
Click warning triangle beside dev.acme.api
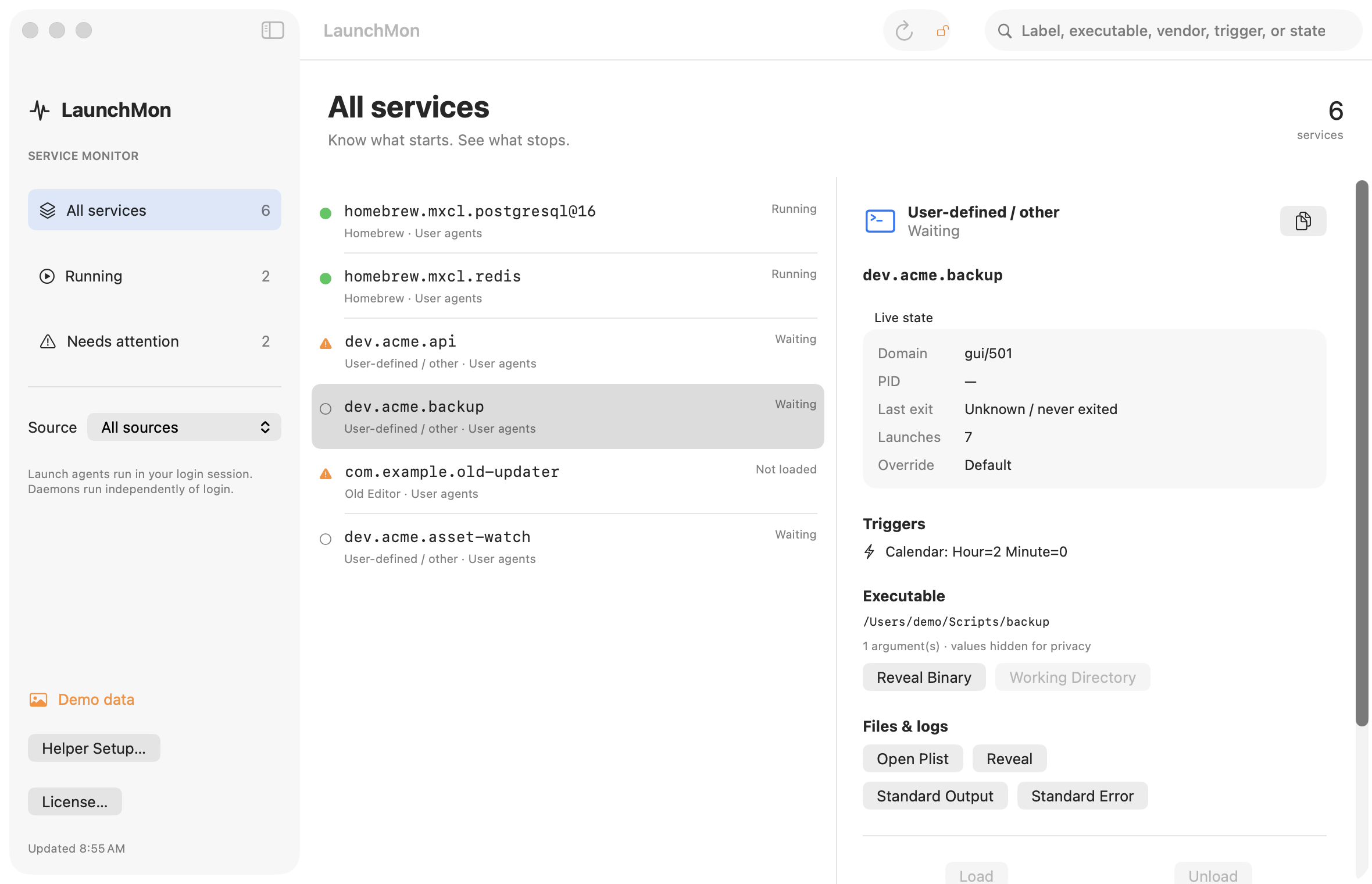[326, 344]
